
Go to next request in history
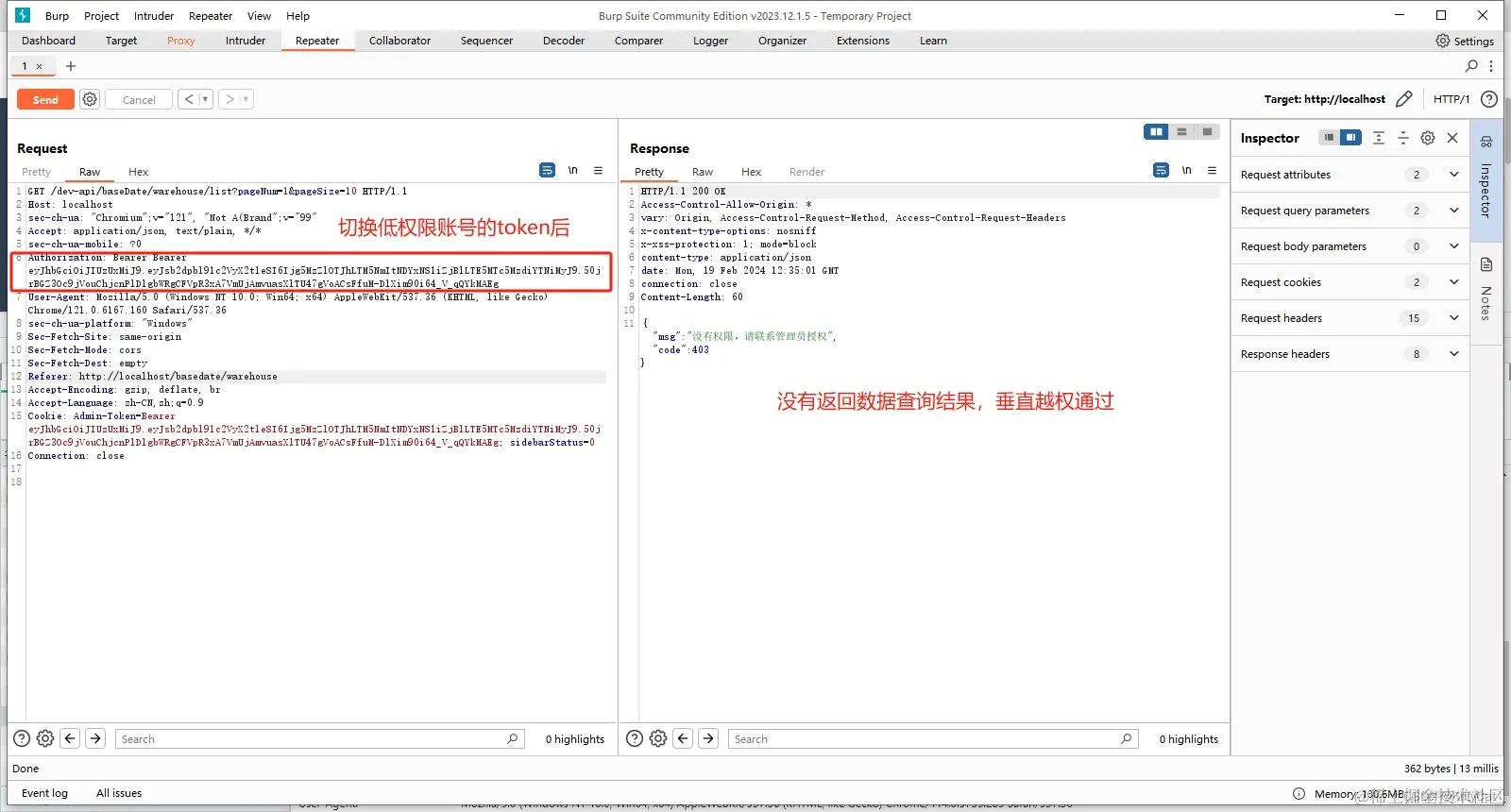229,99
